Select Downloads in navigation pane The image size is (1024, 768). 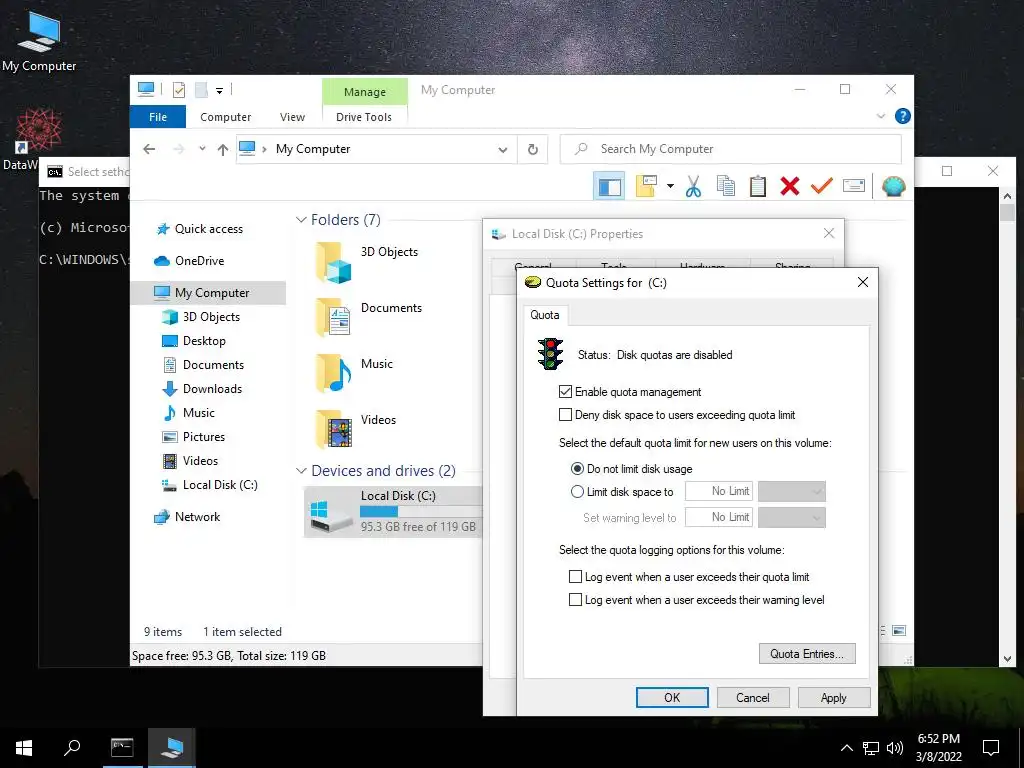(x=212, y=389)
